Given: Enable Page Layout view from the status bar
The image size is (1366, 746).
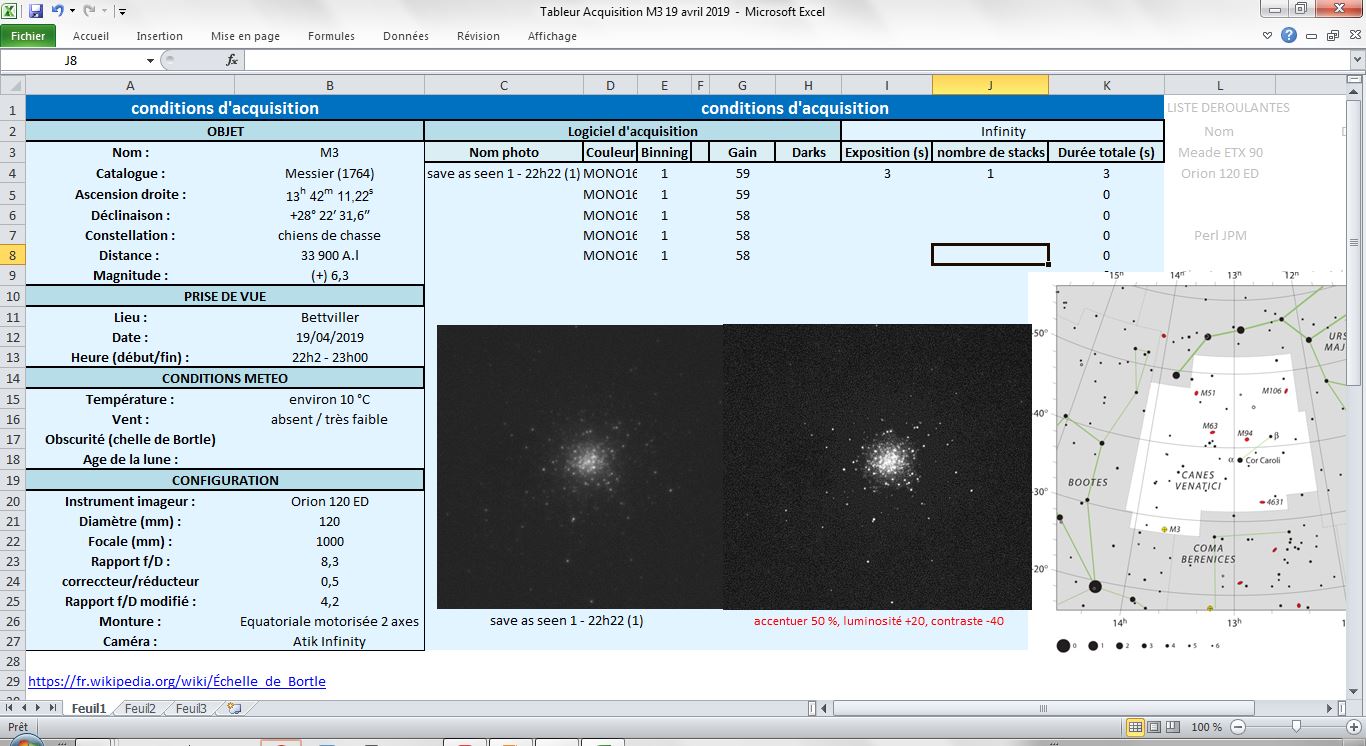Looking at the screenshot, I should coord(1155,727).
